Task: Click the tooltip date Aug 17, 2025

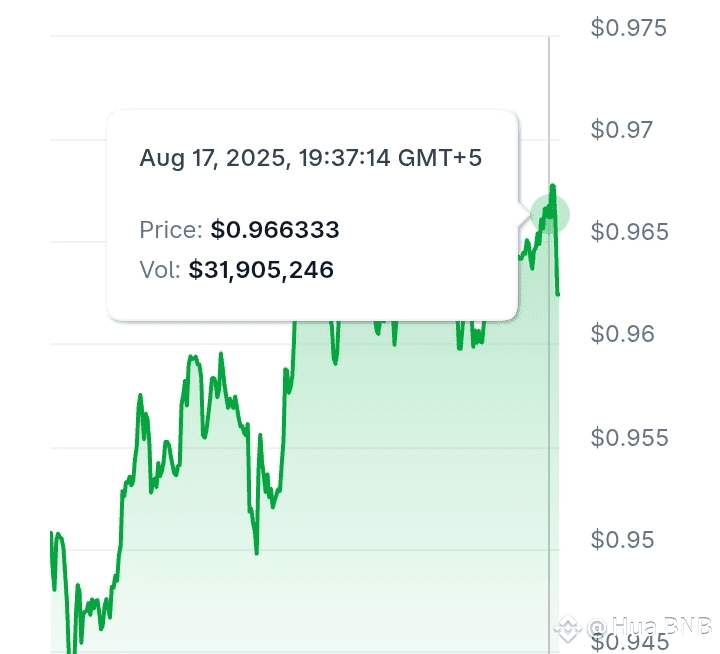Action: 215,158
